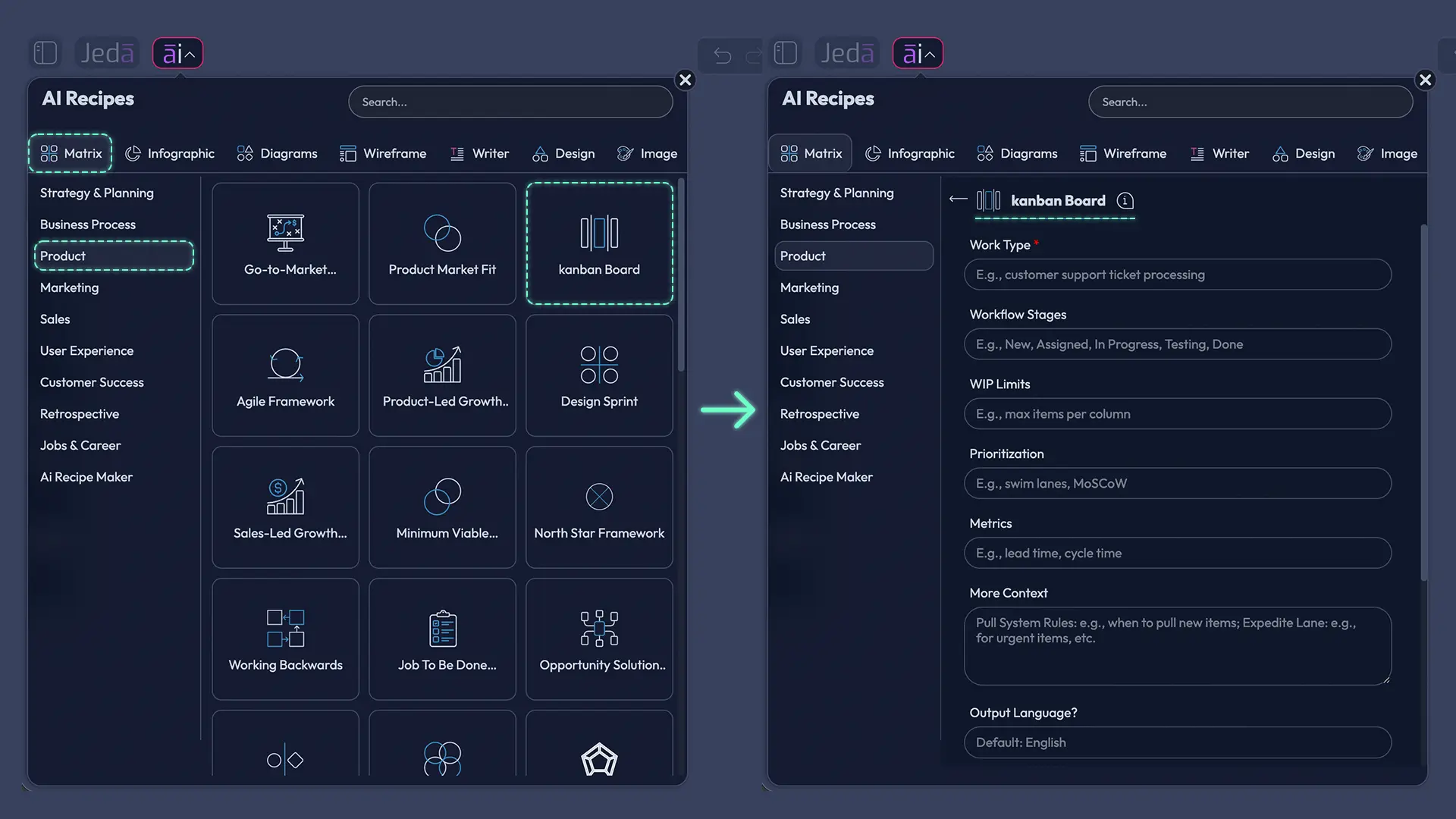Click the left panel's recipe list scrollbar
This screenshot has width=1456, height=819.
[x=681, y=275]
